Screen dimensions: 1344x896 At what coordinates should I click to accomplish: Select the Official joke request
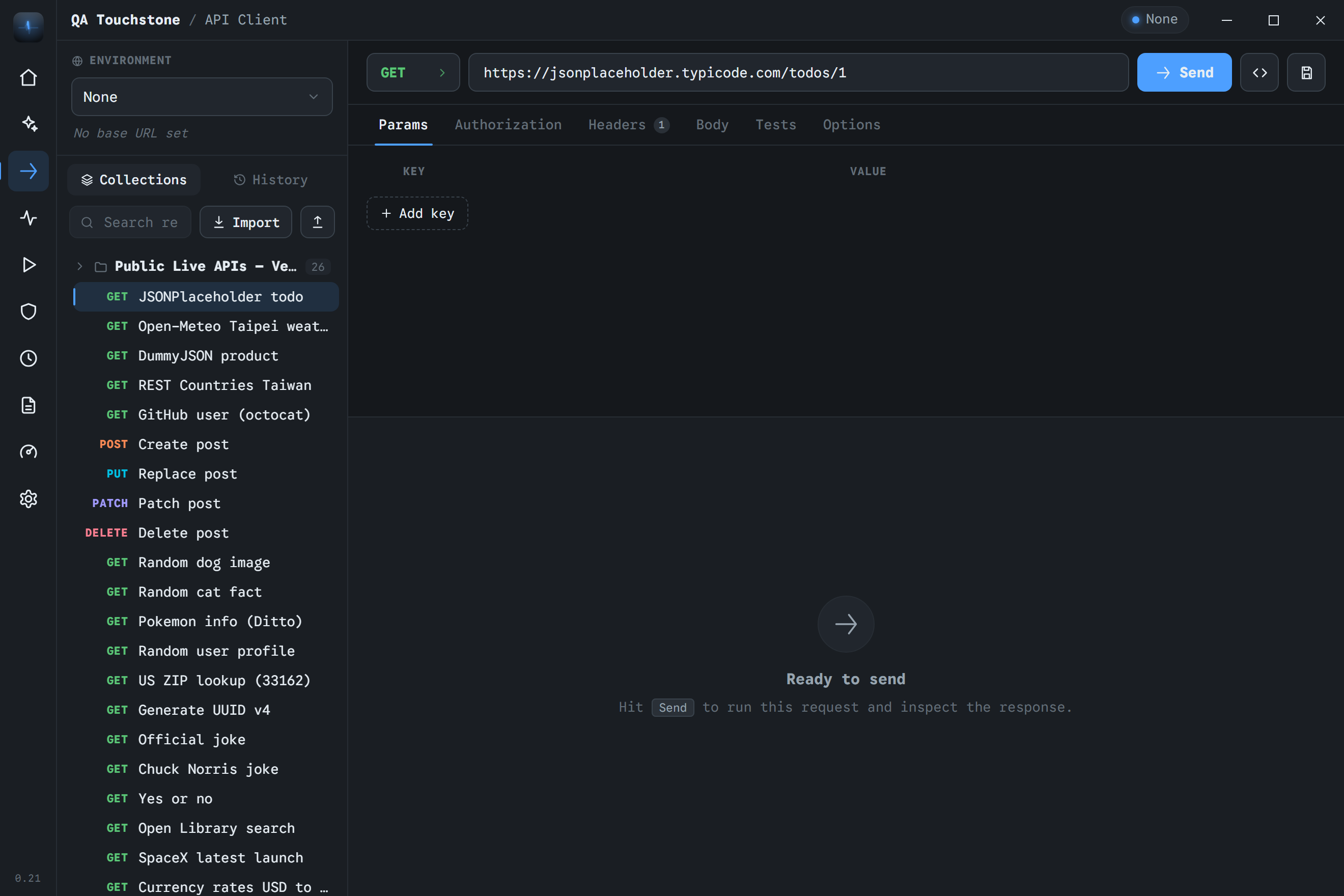[206, 739]
